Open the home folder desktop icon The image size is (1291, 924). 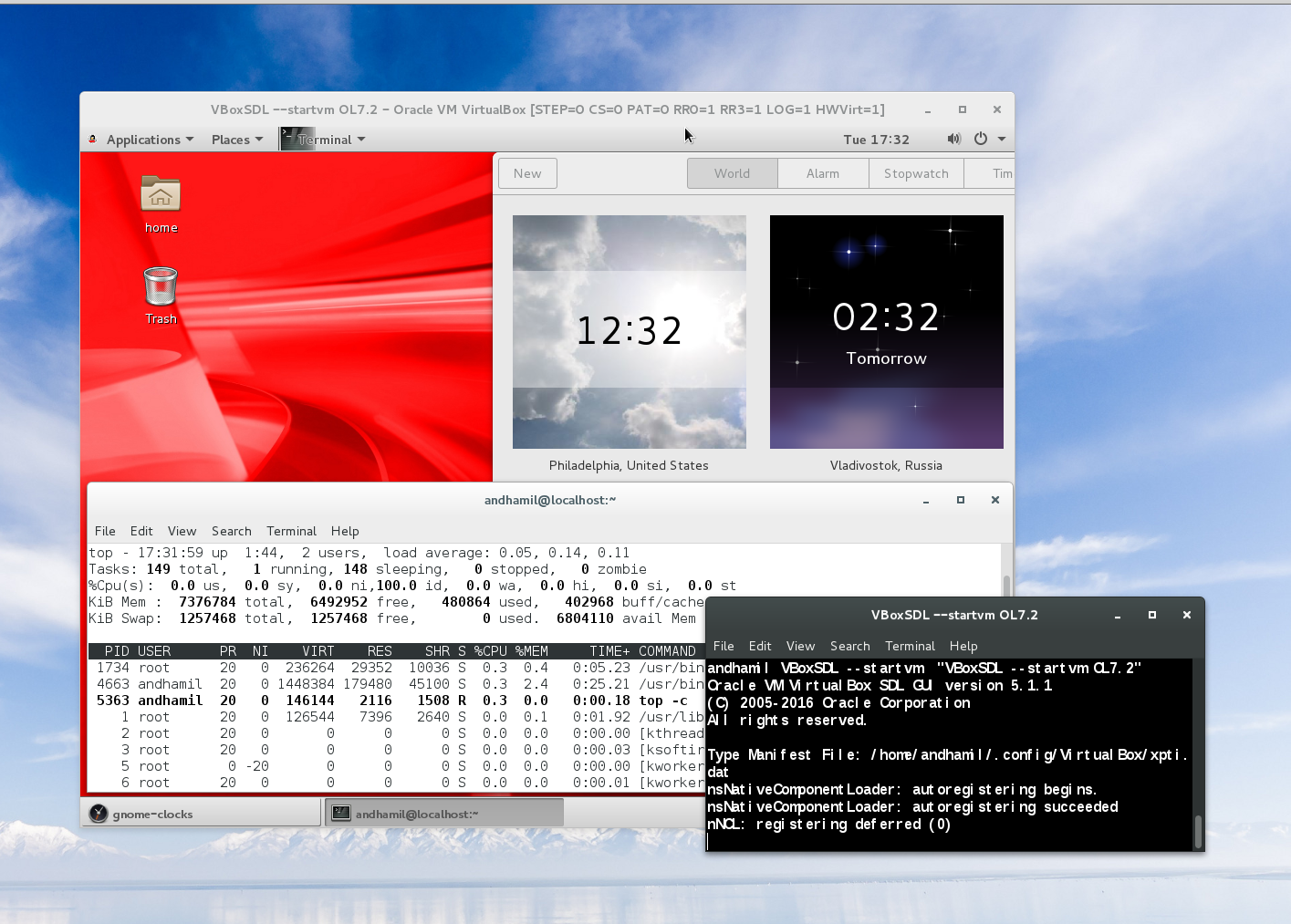tap(161, 204)
